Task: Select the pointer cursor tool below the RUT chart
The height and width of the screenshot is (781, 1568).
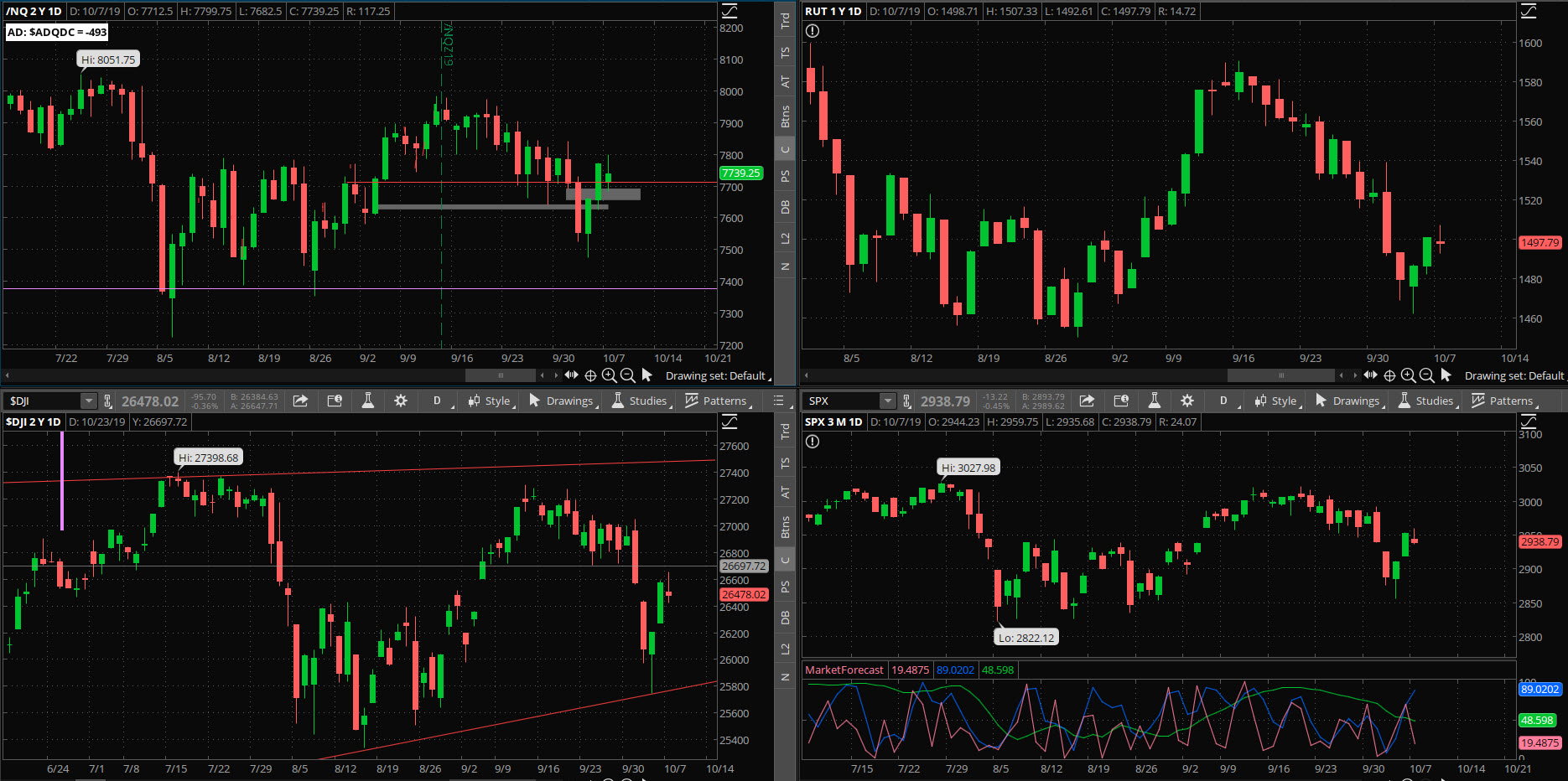Action: click(x=1446, y=375)
